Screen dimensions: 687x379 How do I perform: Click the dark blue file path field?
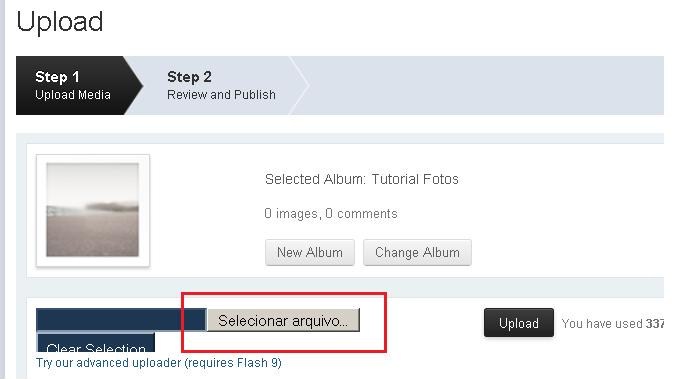(x=121, y=319)
